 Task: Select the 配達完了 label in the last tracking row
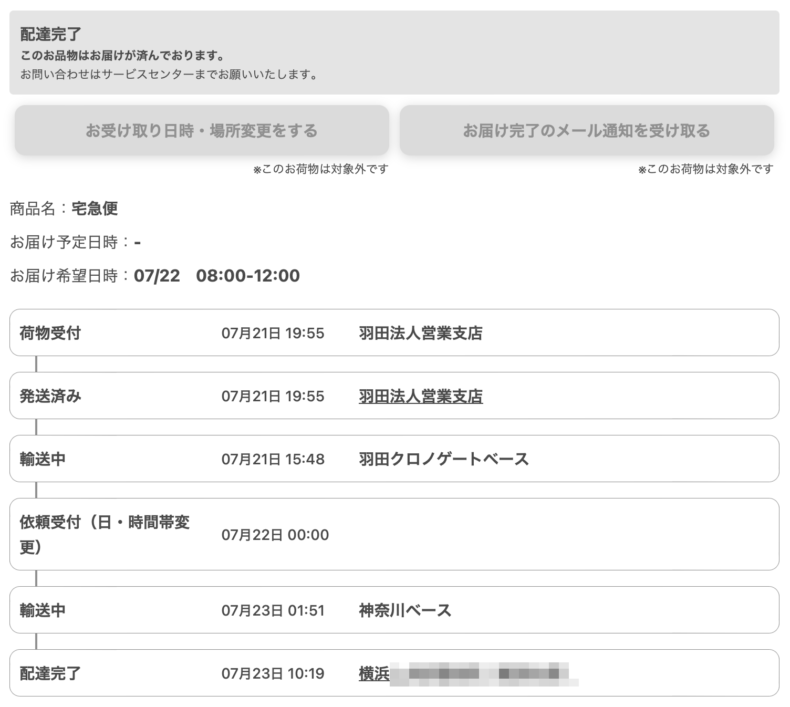[x=50, y=673]
